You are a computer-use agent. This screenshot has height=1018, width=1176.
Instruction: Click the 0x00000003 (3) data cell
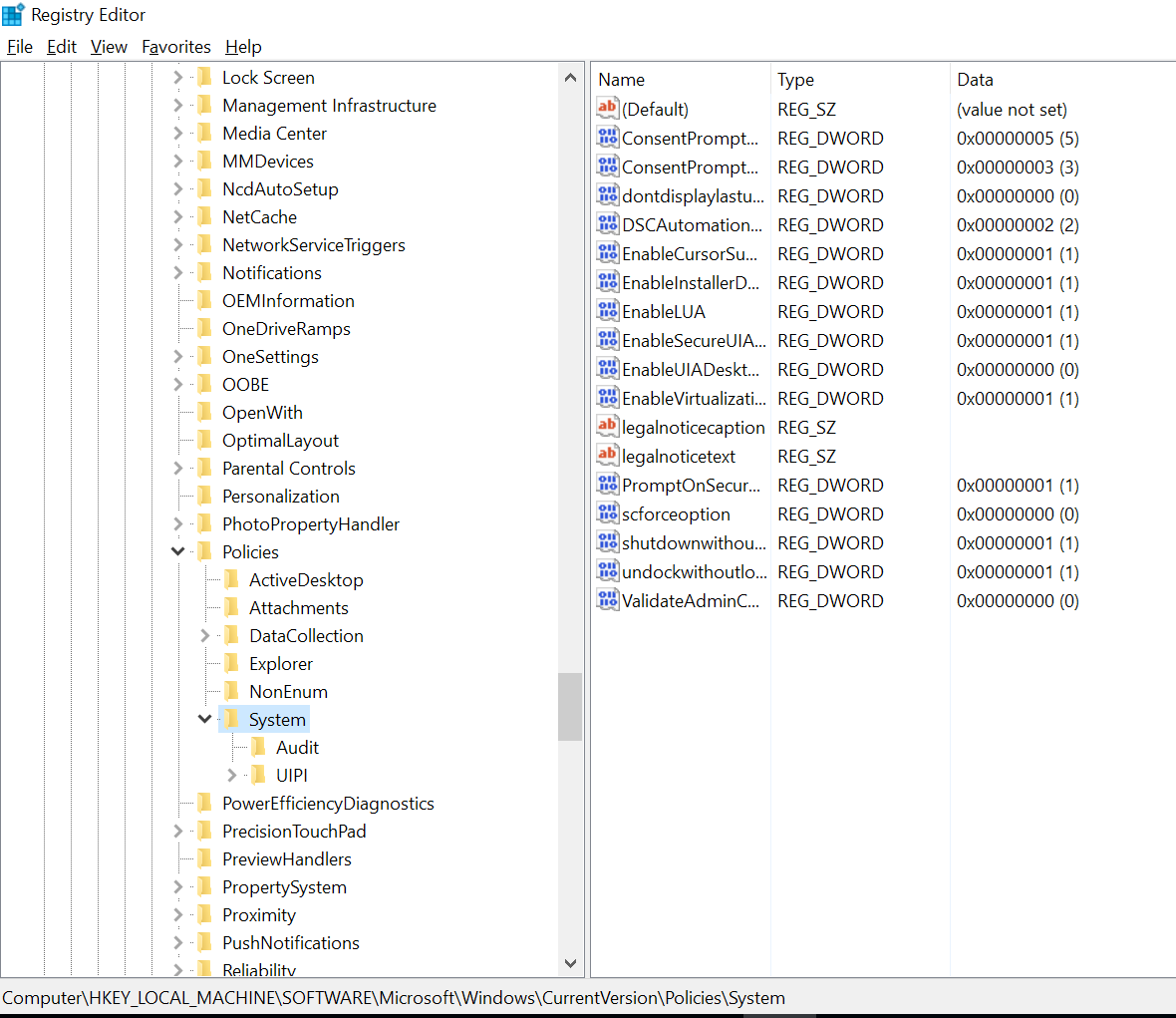tap(1017, 167)
